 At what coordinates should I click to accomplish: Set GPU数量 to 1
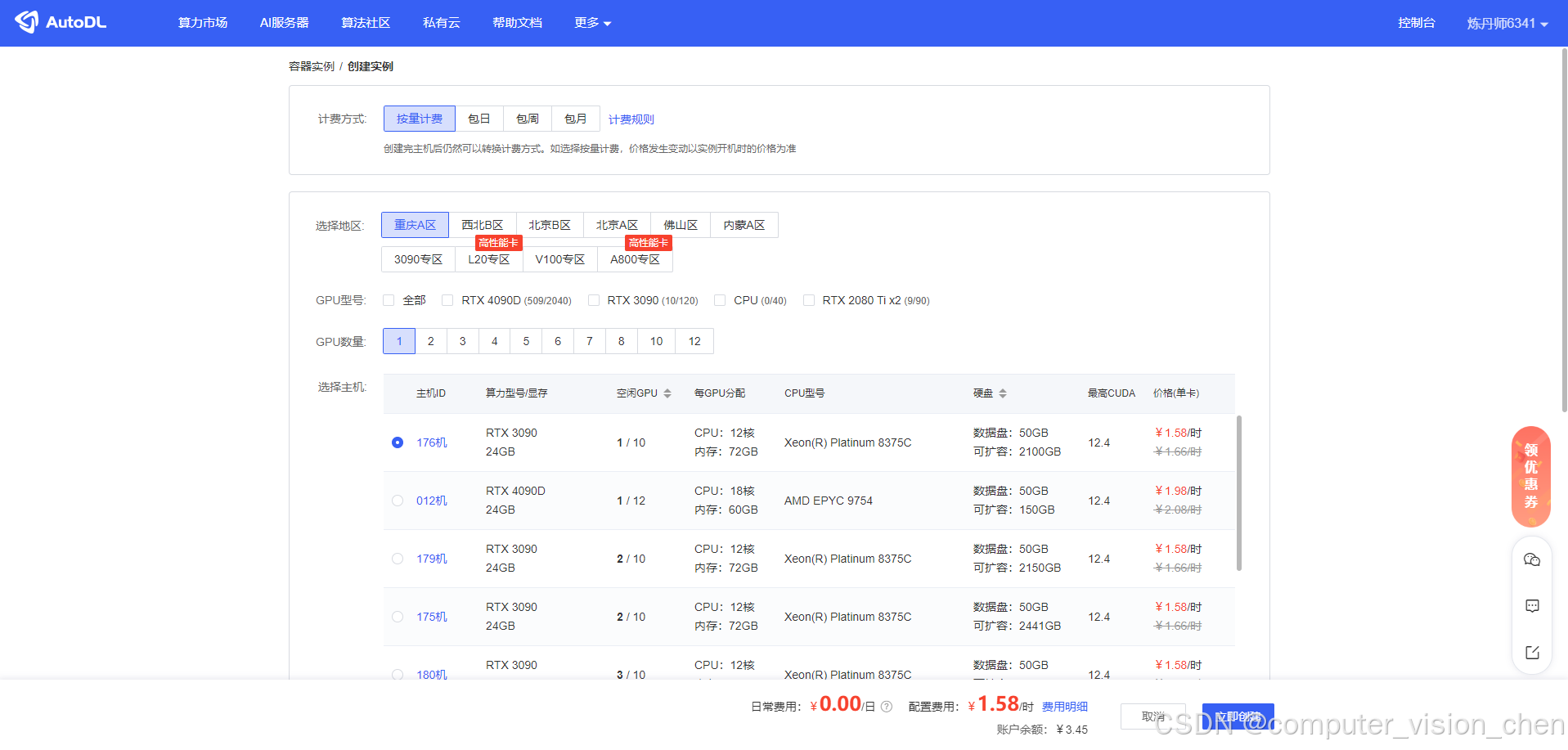click(399, 341)
